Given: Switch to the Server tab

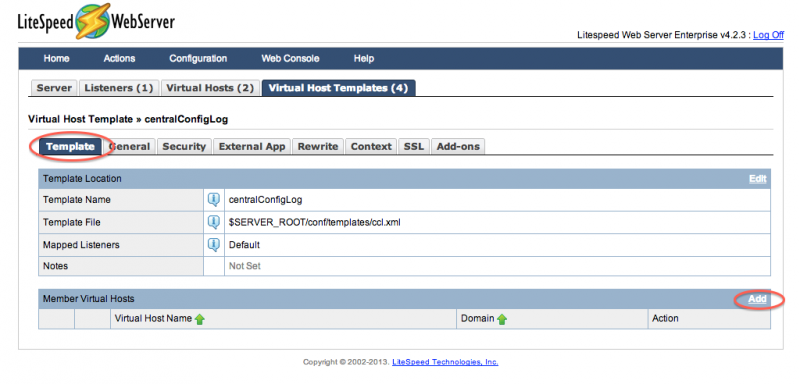Looking at the screenshot, I should coord(54,88).
